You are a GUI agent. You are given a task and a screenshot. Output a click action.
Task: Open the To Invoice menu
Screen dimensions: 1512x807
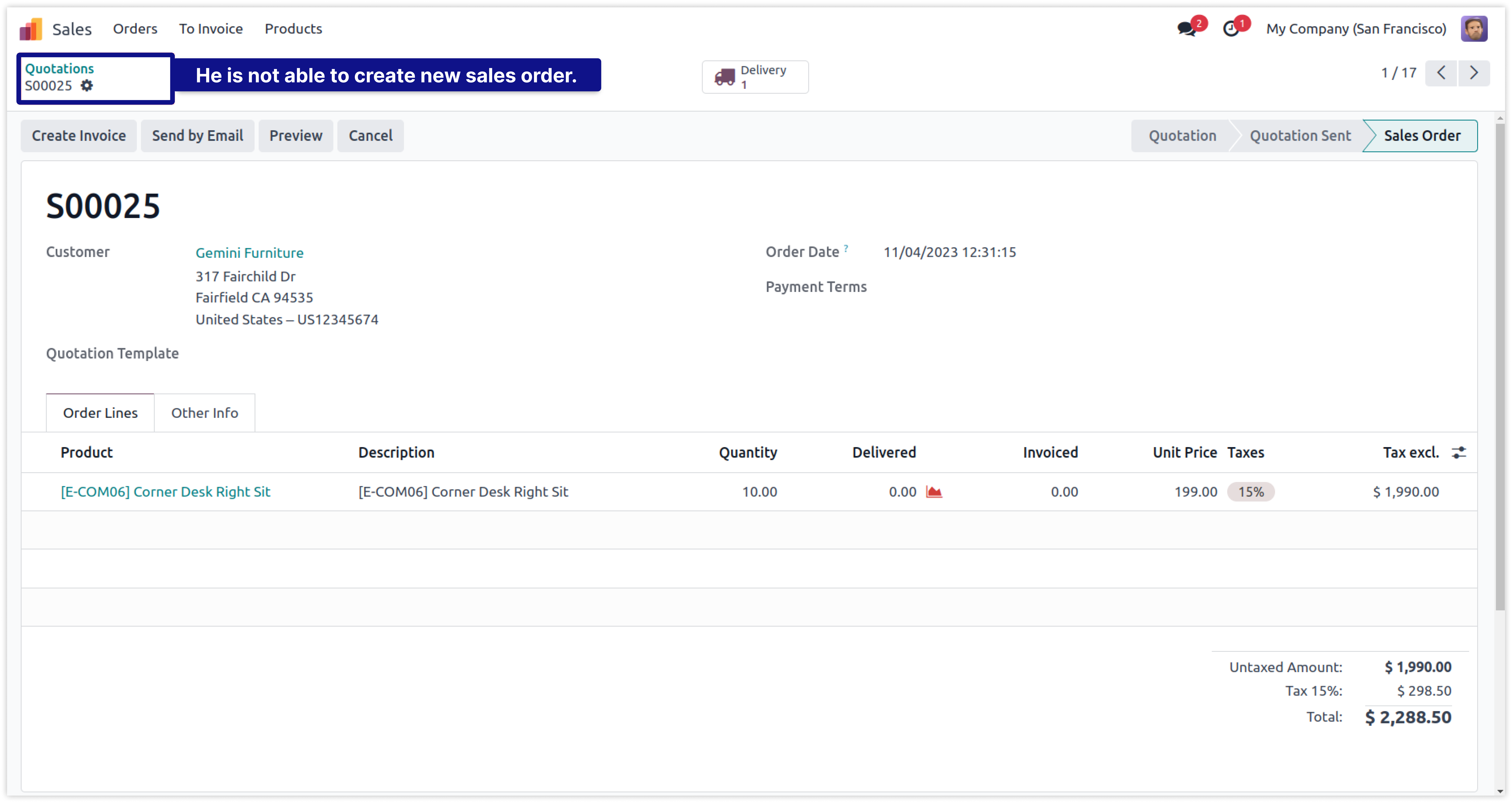pyautogui.click(x=211, y=29)
